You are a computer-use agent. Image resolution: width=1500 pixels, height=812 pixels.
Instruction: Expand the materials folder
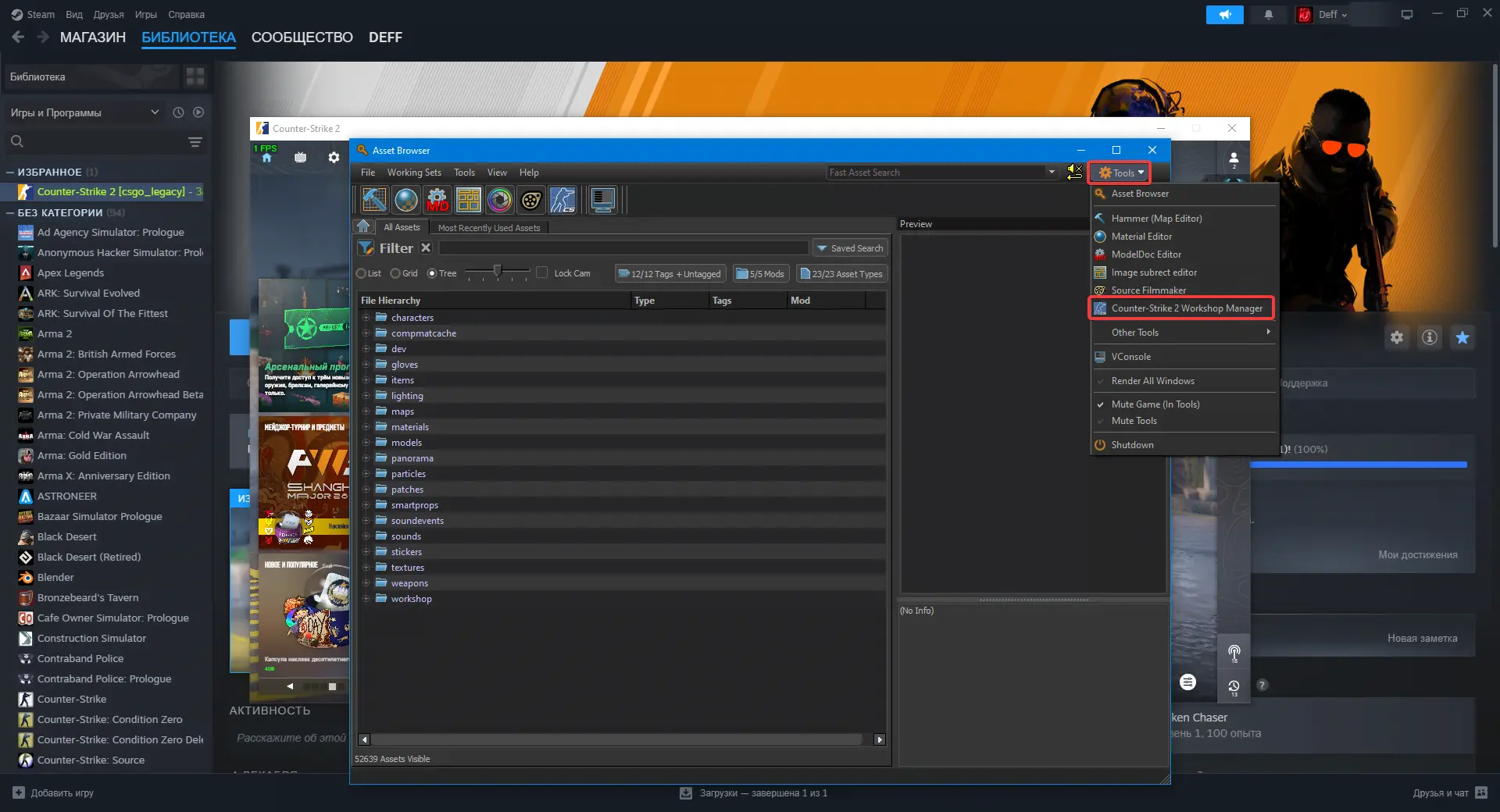coord(366,427)
